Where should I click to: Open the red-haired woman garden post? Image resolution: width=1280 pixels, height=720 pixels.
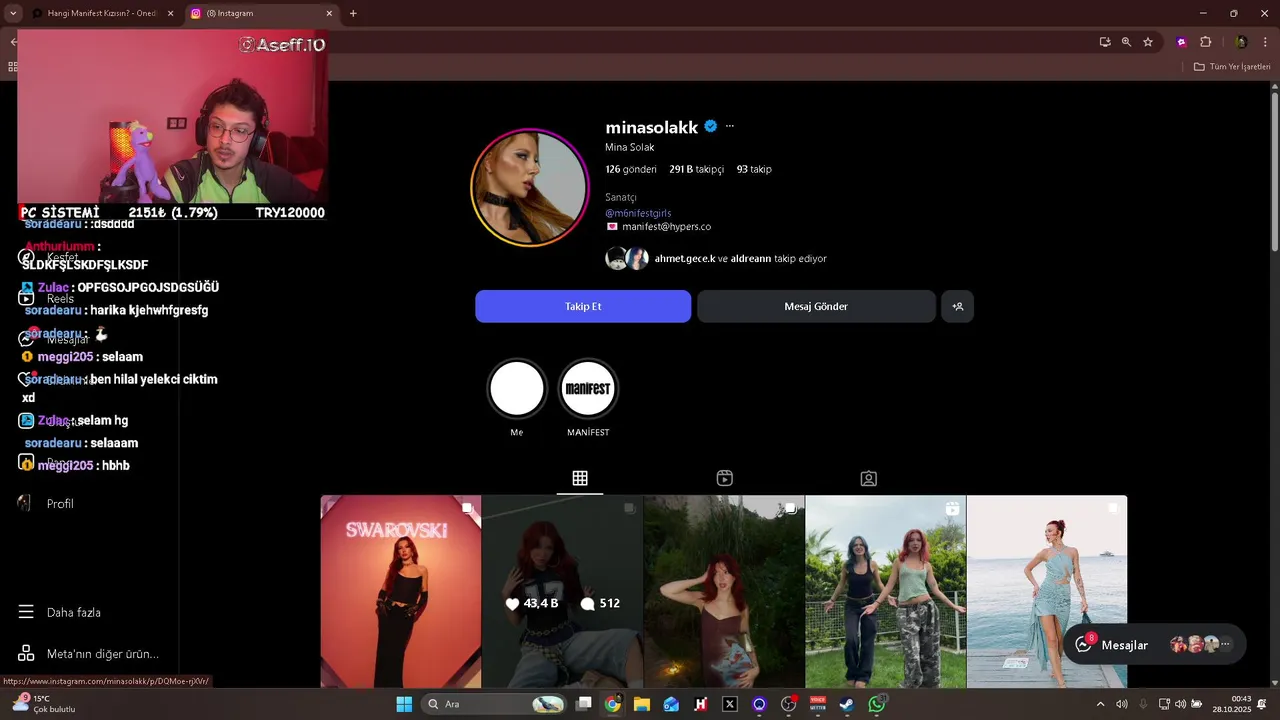pos(724,592)
